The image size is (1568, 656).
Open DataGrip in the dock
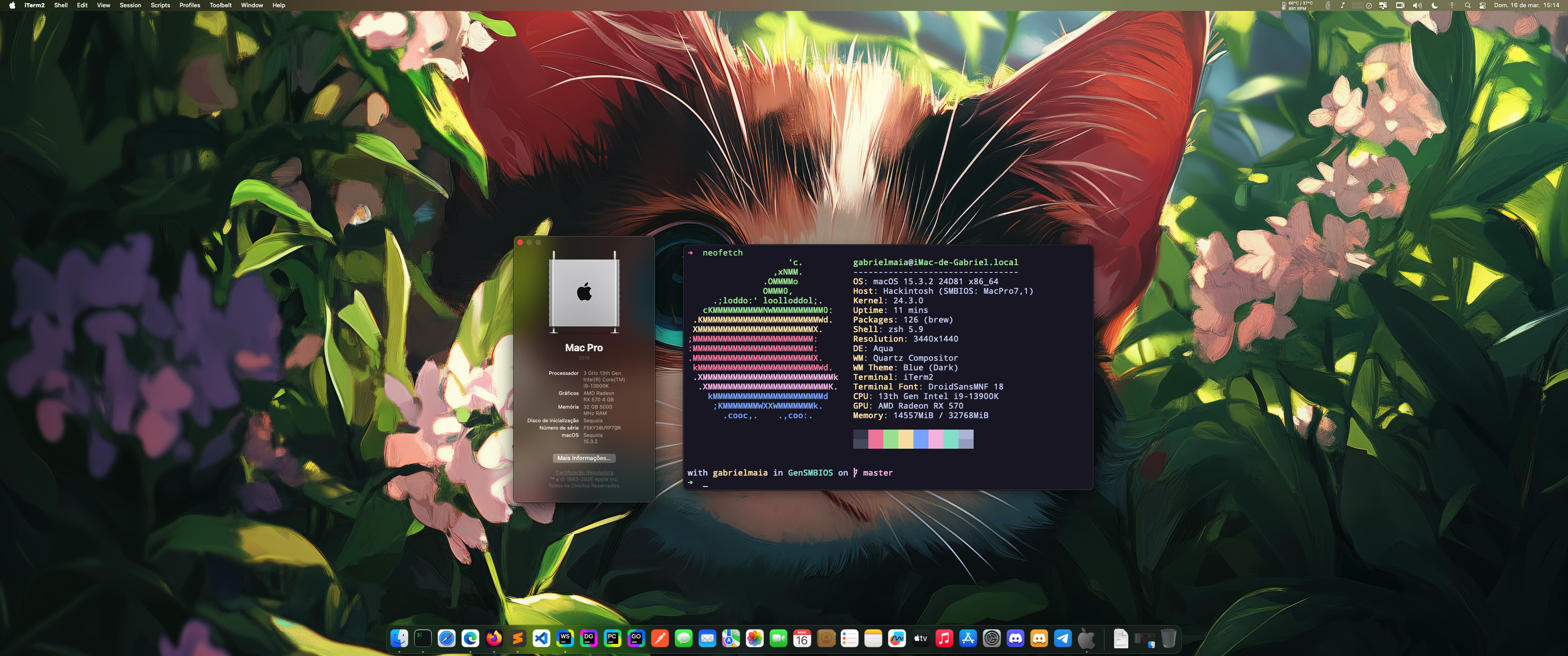click(x=588, y=638)
